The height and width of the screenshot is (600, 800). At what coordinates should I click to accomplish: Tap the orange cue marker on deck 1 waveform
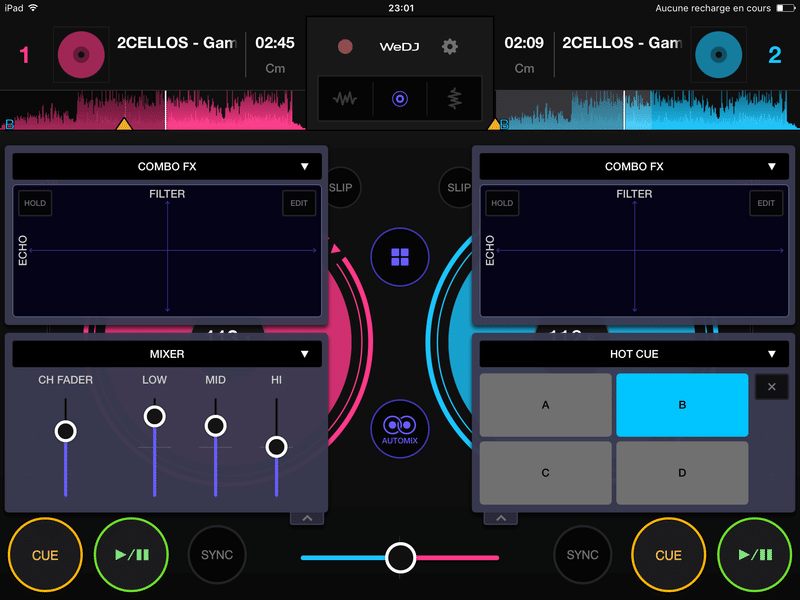tap(124, 123)
